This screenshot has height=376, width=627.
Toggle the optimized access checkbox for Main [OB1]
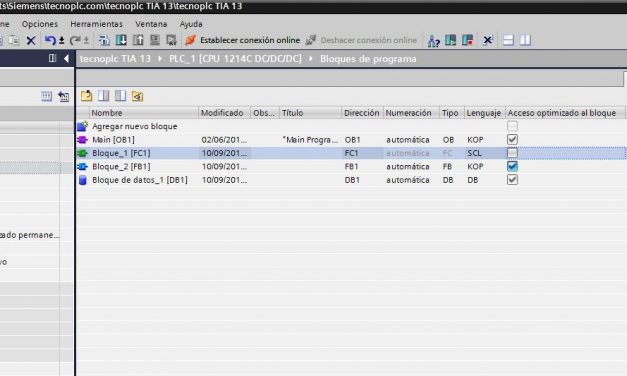(x=512, y=139)
